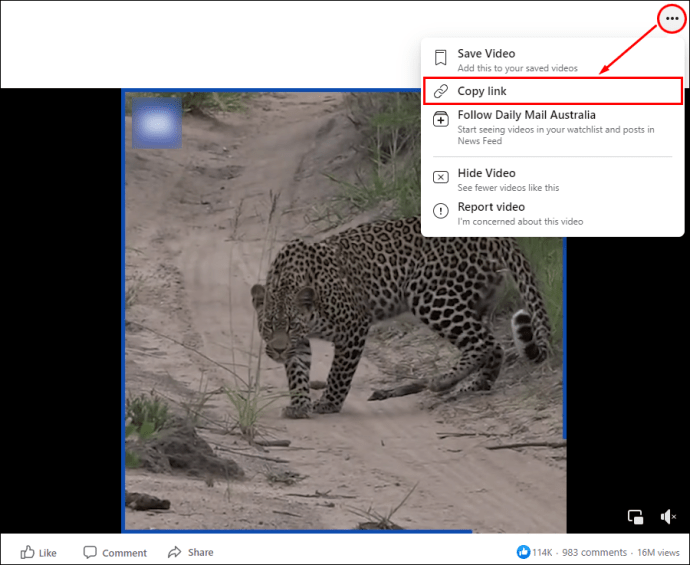Open the 983 comments link

[594, 552]
